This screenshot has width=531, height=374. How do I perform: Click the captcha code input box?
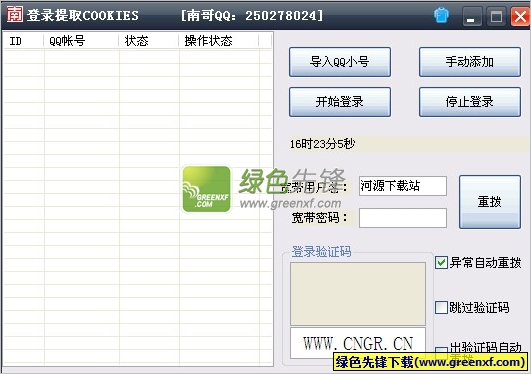click(x=358, y=343)
